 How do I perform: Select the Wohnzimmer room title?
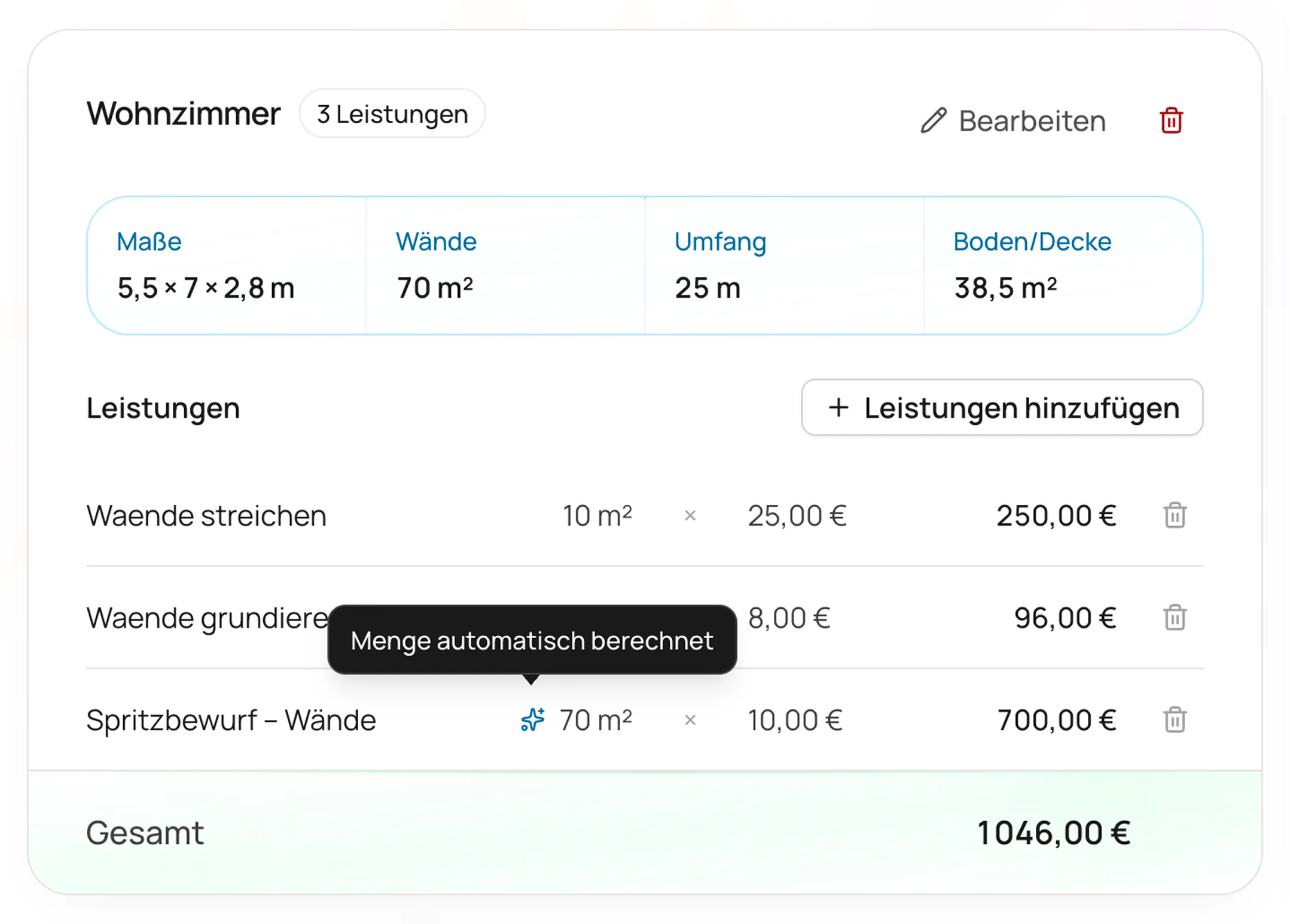tap(183, 114)
